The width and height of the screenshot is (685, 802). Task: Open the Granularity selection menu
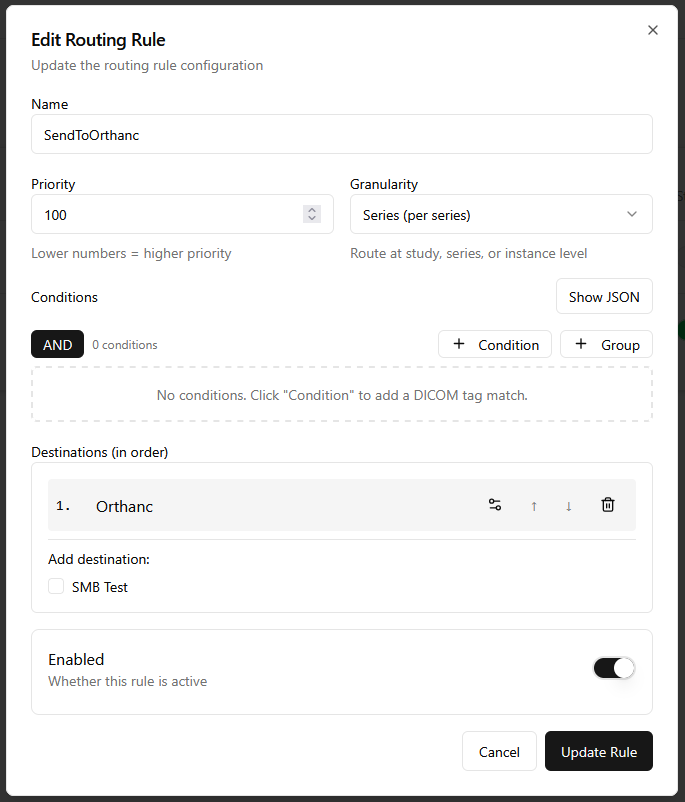coord(500,214)
